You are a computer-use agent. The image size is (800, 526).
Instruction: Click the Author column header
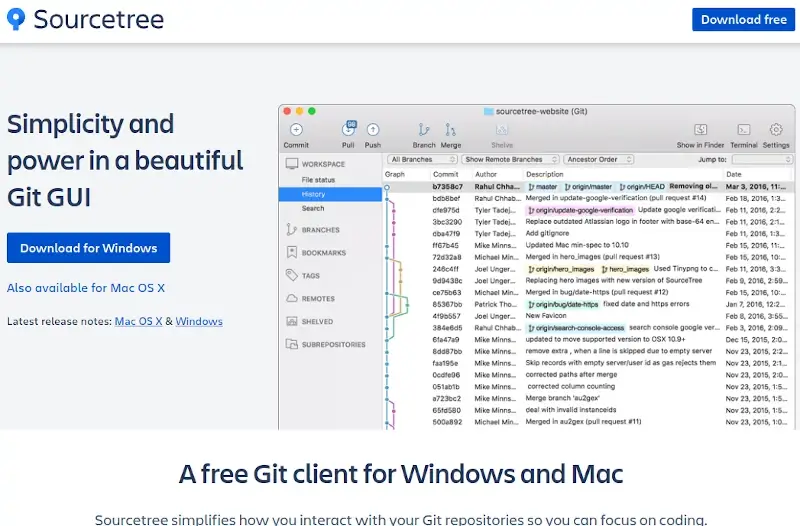coord(486,174)
